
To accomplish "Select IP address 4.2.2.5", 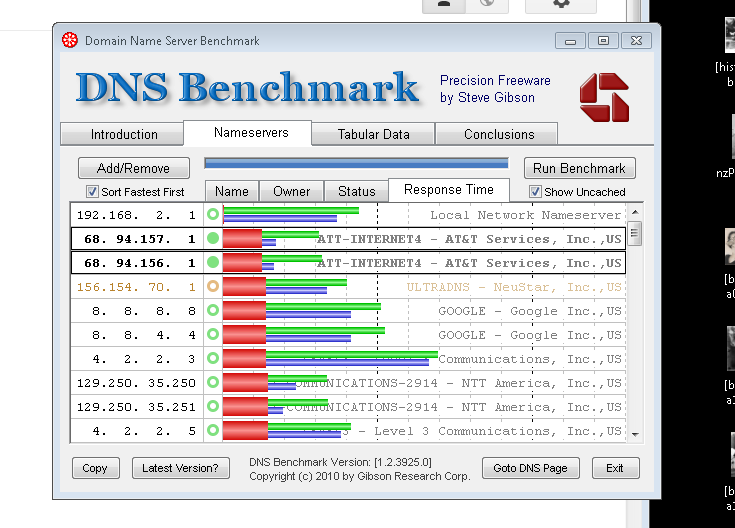I will [x=143, y=431].
